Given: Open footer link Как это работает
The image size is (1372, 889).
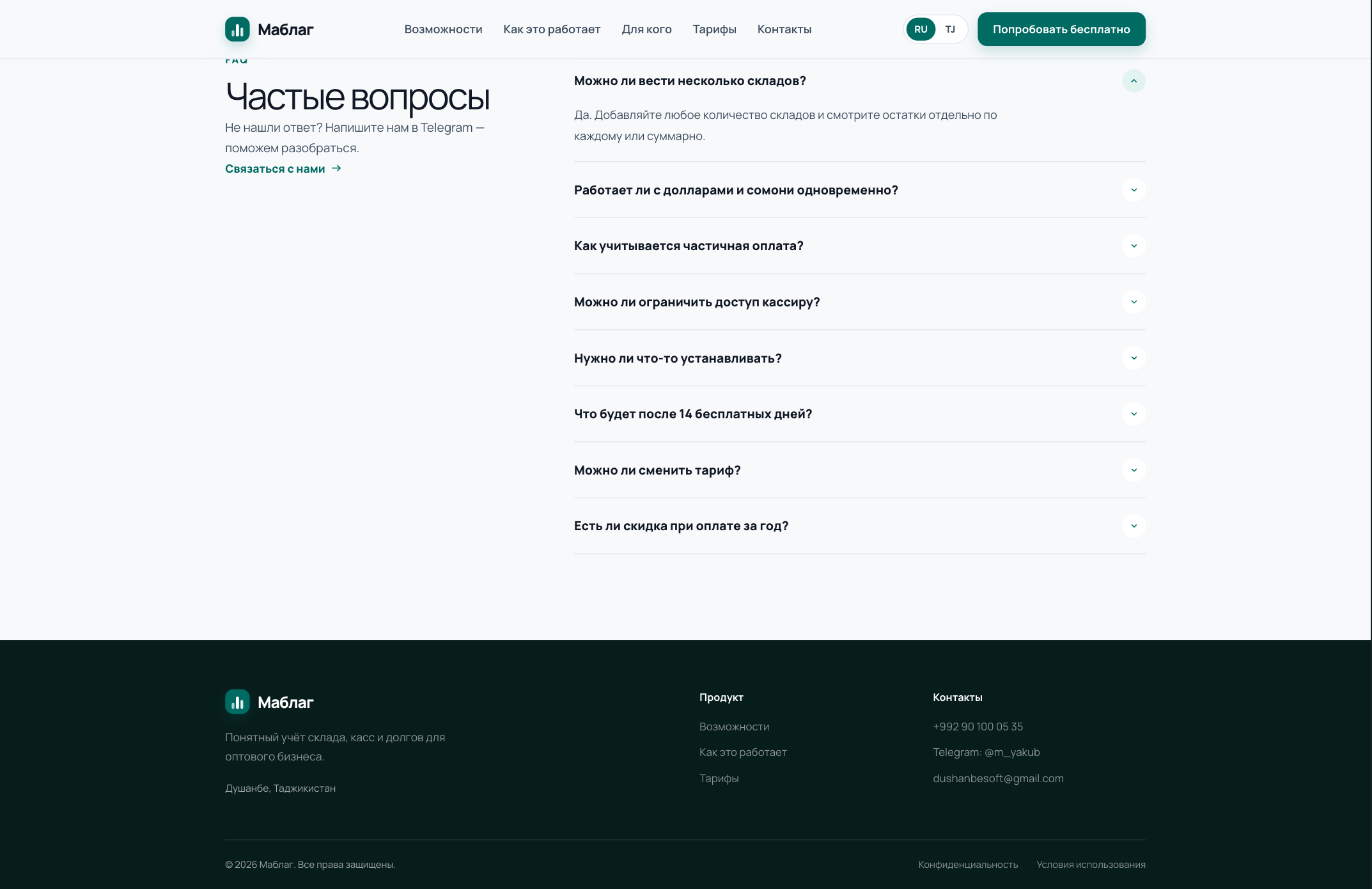Looking at the screenshot, I should [743, 752].
